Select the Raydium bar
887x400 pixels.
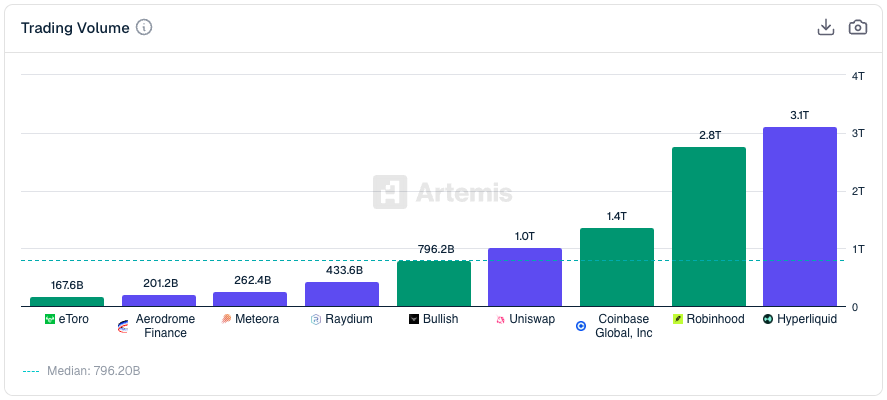(x=342, y=294)
